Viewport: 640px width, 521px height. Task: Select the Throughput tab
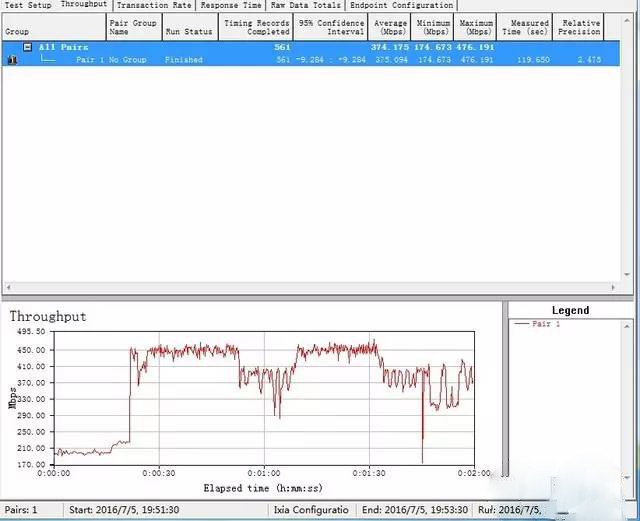pos(84,5)
